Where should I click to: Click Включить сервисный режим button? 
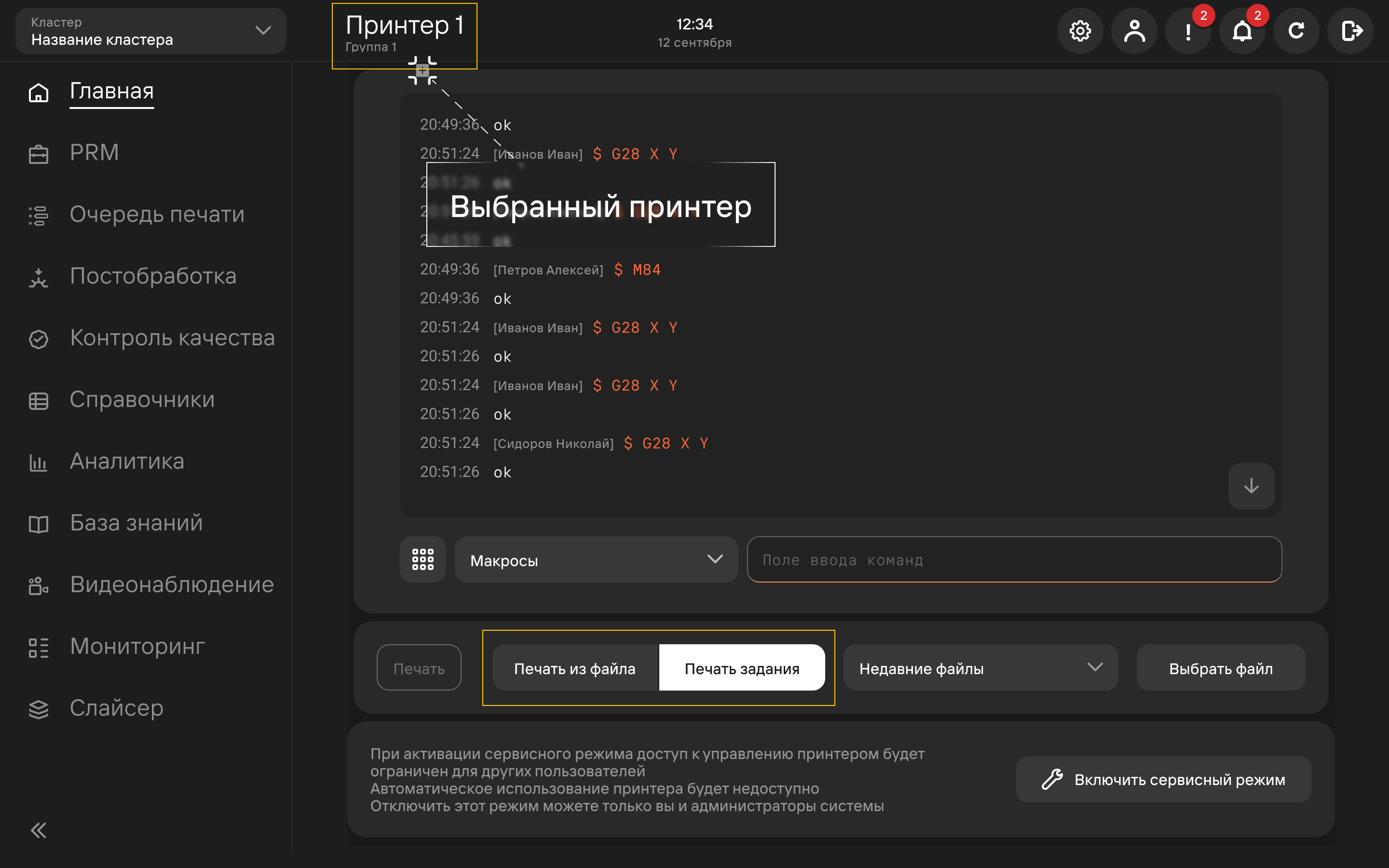[x=1163, y=780]
